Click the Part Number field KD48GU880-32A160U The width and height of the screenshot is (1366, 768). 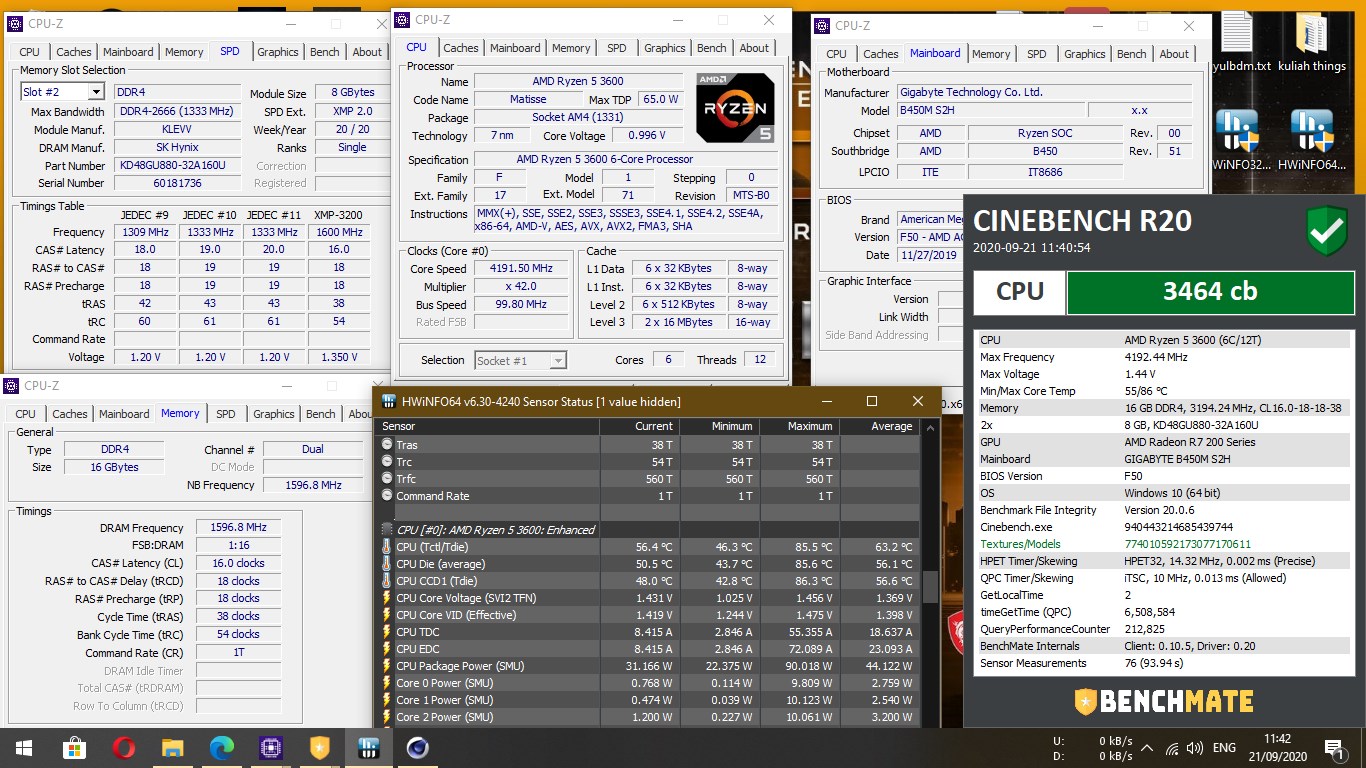click(x=177, y=166)
